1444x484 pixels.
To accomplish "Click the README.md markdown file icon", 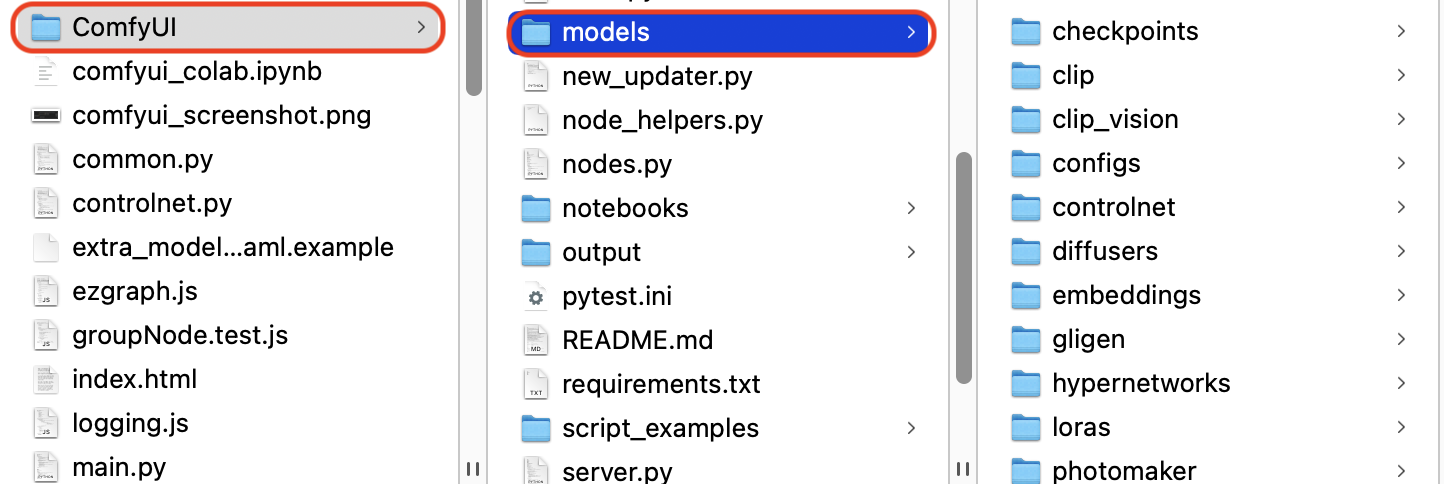I will pos(537,340).
